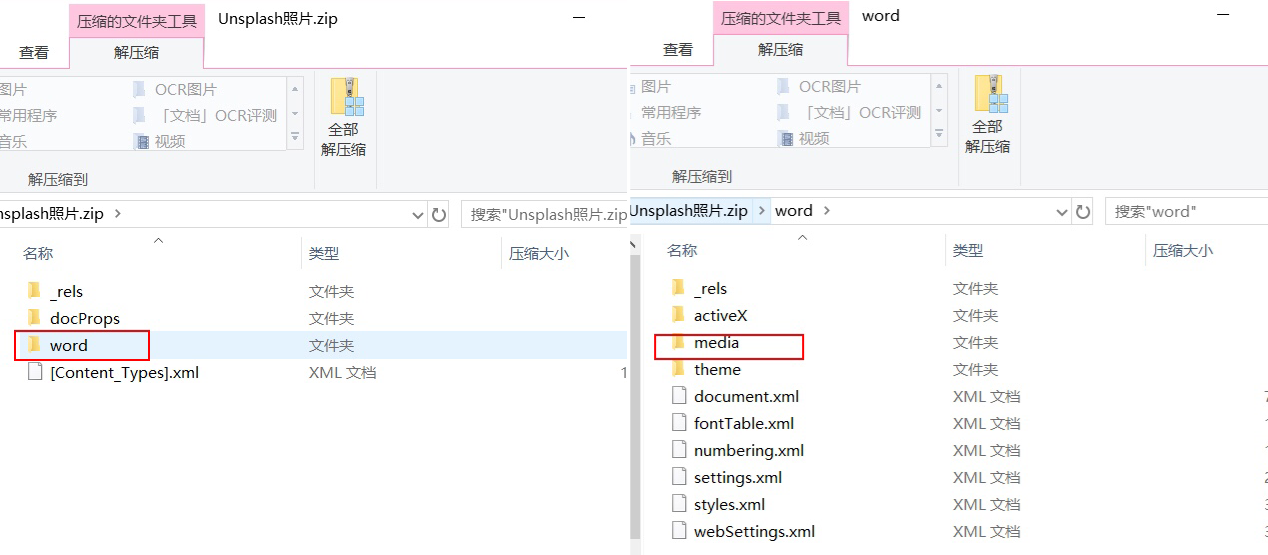Choose OCR图片 destination in left window

(174, 89)
